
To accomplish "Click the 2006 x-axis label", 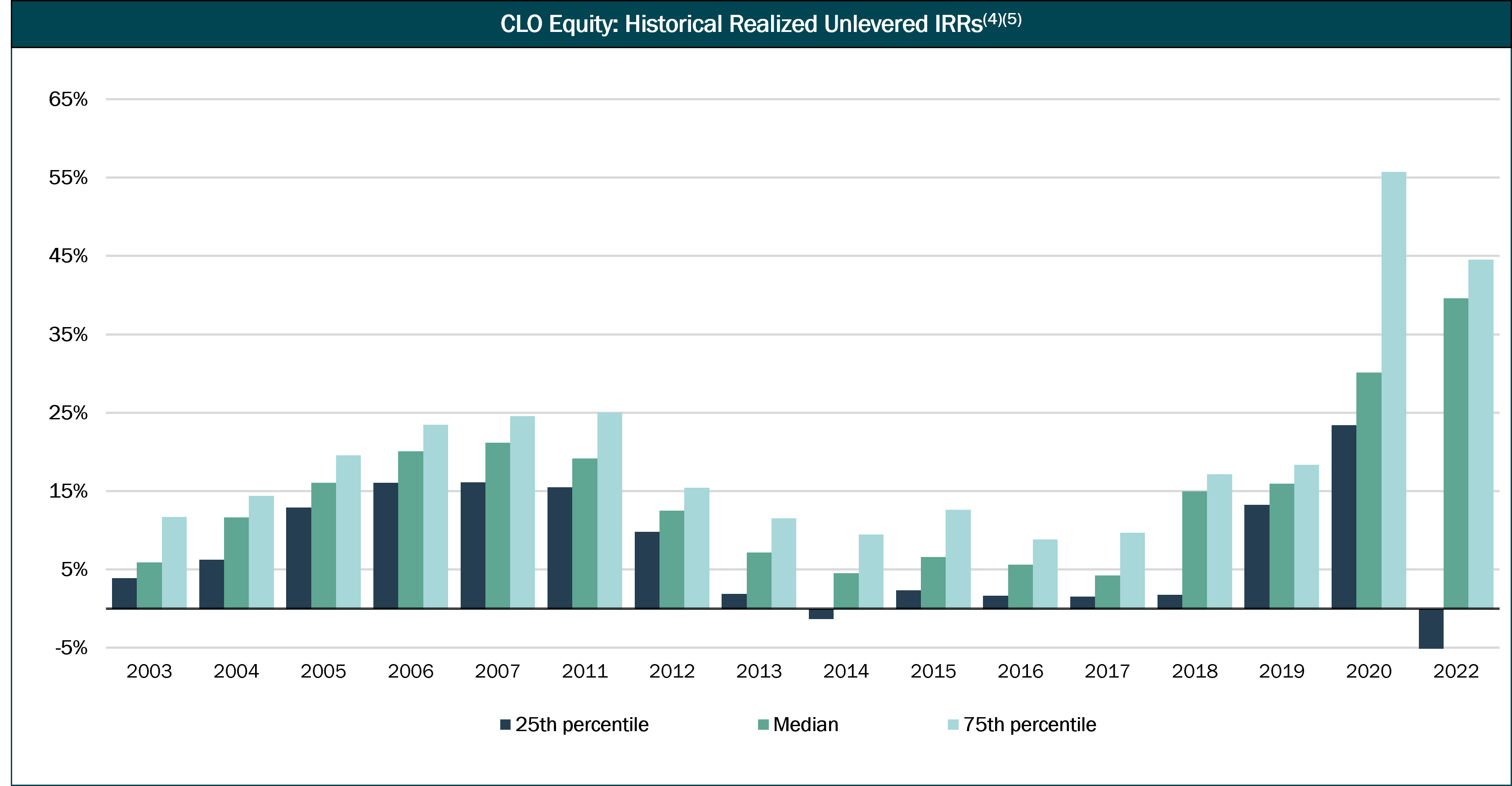I will coord(410,671).
